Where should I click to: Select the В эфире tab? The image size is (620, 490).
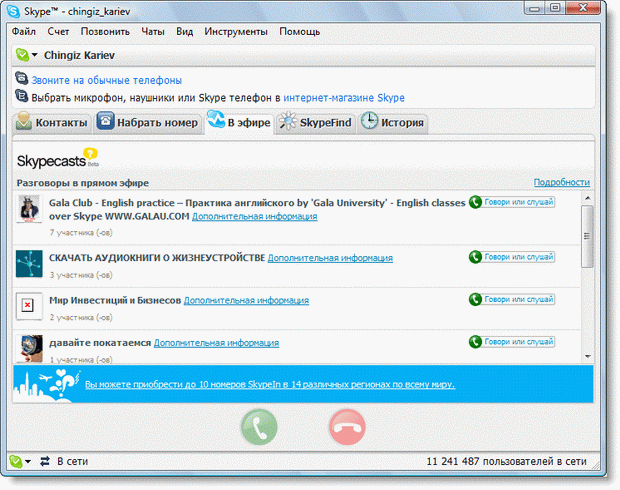239,123
